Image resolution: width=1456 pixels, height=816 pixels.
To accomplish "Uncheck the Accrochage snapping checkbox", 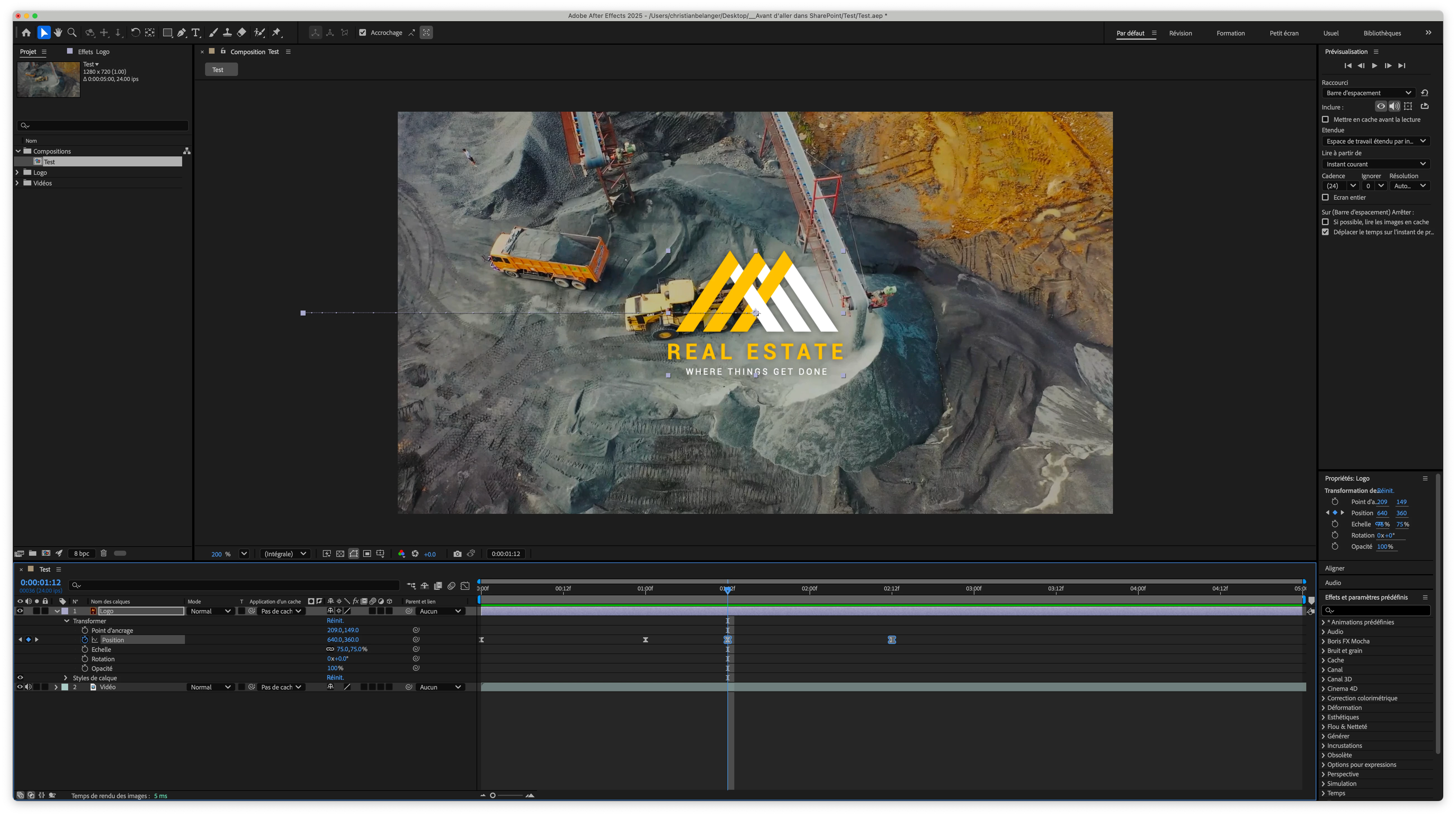I will pos(363,33).
